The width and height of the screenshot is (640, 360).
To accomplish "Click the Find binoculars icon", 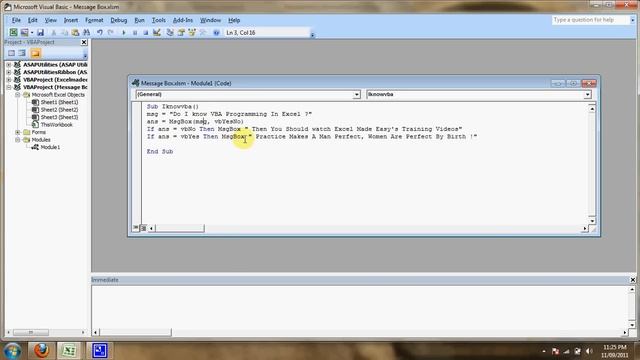I will pos(86,32).
